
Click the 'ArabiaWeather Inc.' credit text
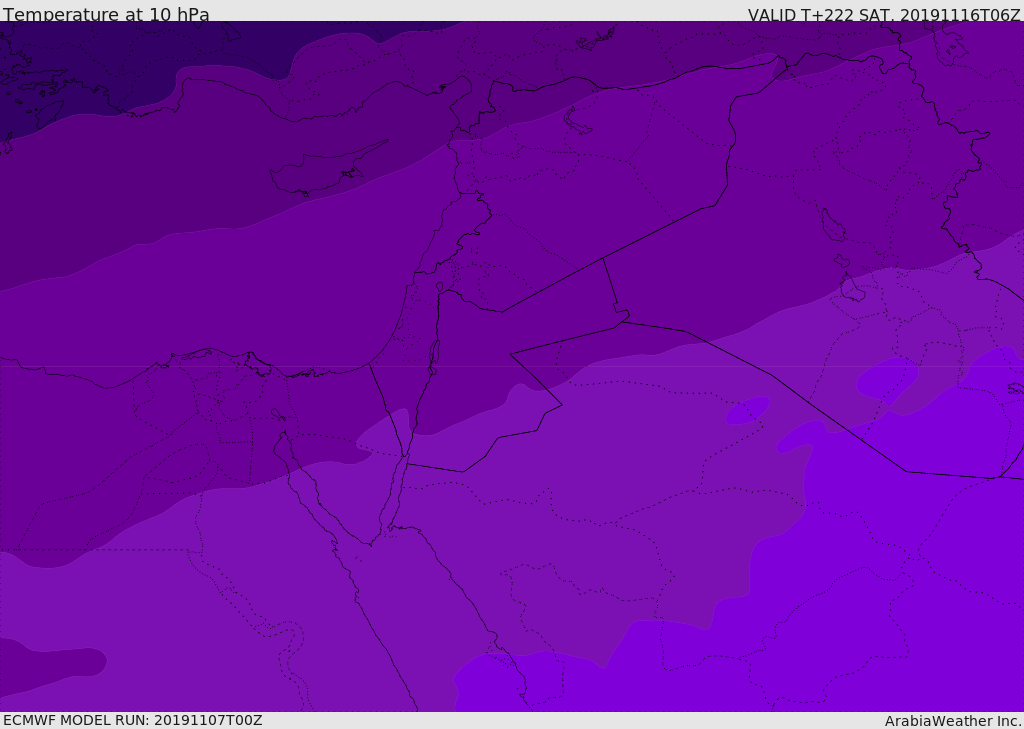[x=954, y=721]
